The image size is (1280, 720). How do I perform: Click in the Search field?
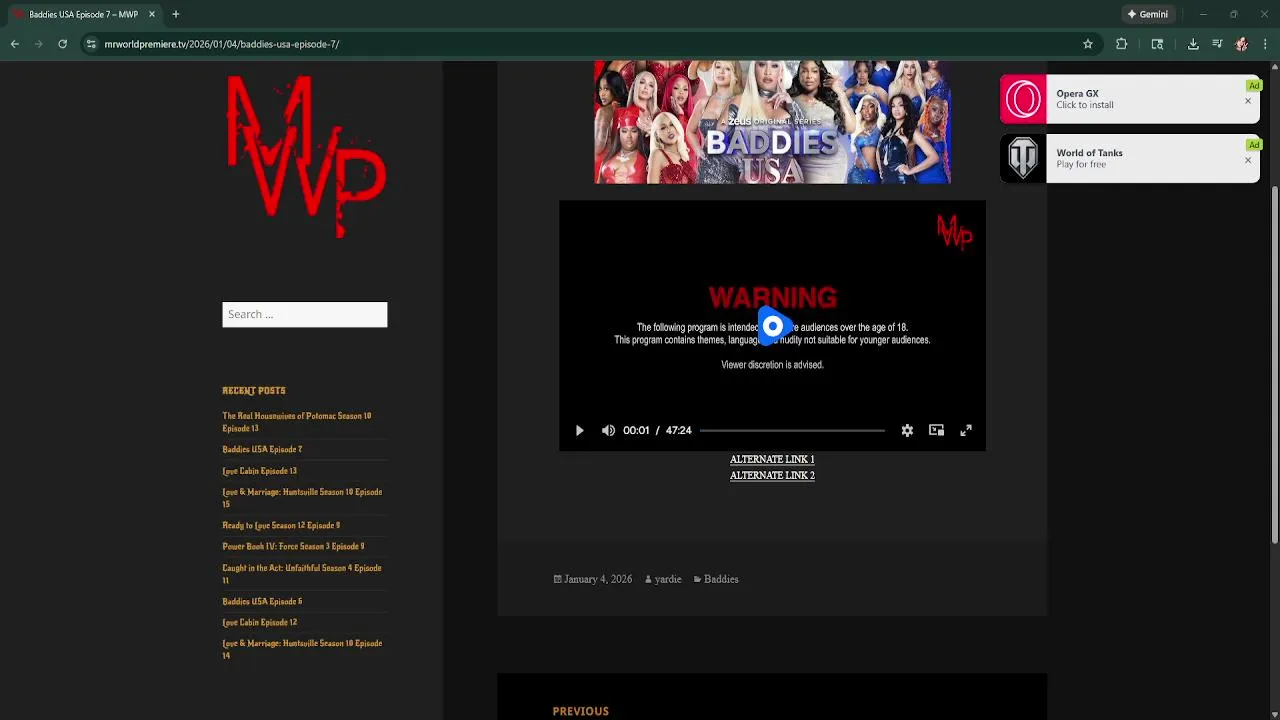tap(304, 314)
